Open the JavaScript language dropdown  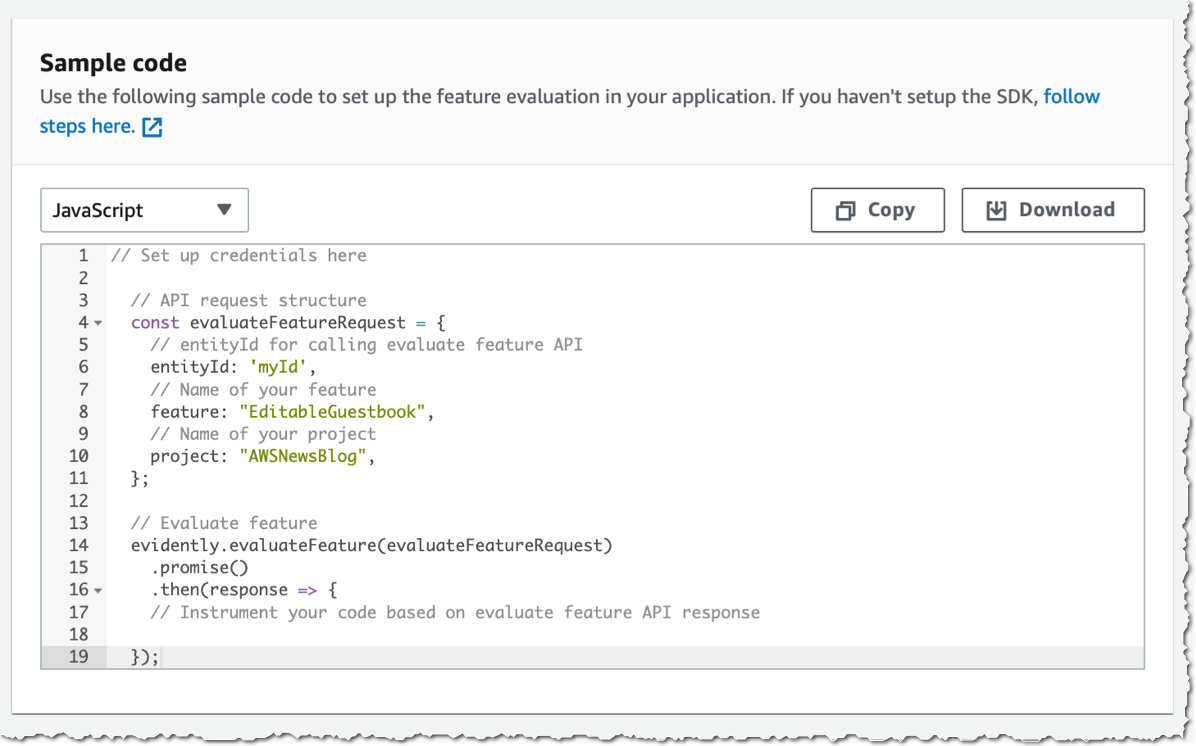[144, 210]
